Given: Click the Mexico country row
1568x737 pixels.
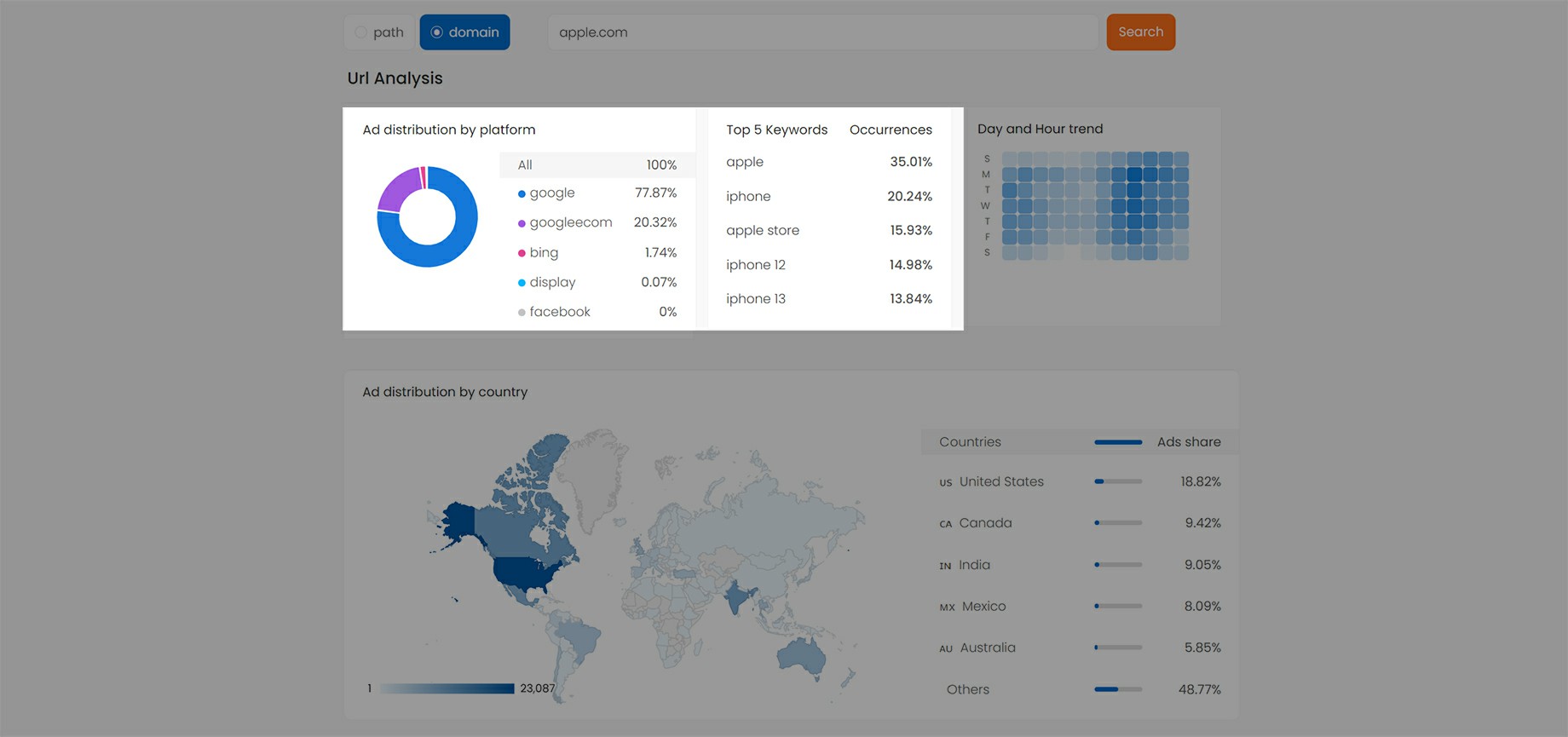Looking at the screenshot, I should pos(1080,607).
